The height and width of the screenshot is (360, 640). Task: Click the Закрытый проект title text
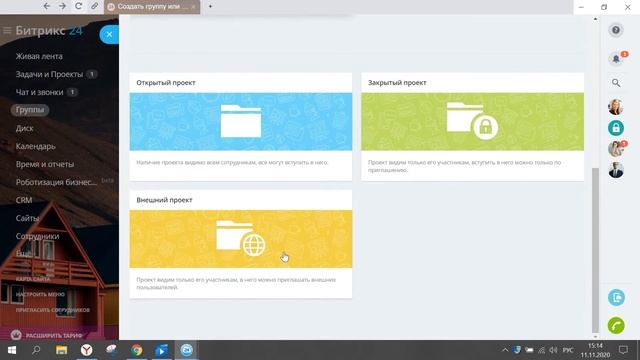pyautogui.click(x=397, y=82)
